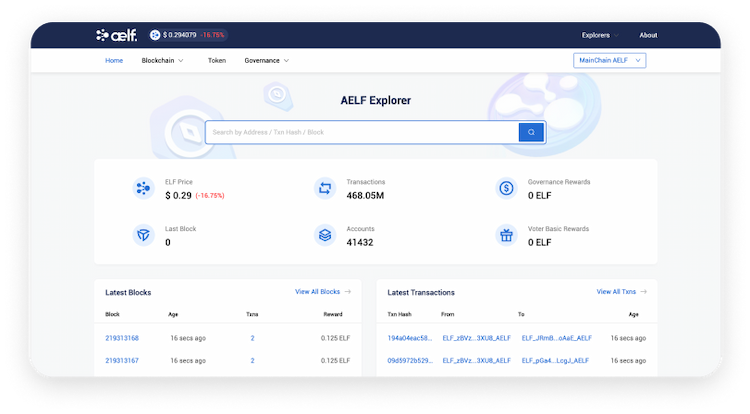Viewport: 750px width, 414px height.
Task: Click the ELF token icon beside header price
Action: pos(155,35)
